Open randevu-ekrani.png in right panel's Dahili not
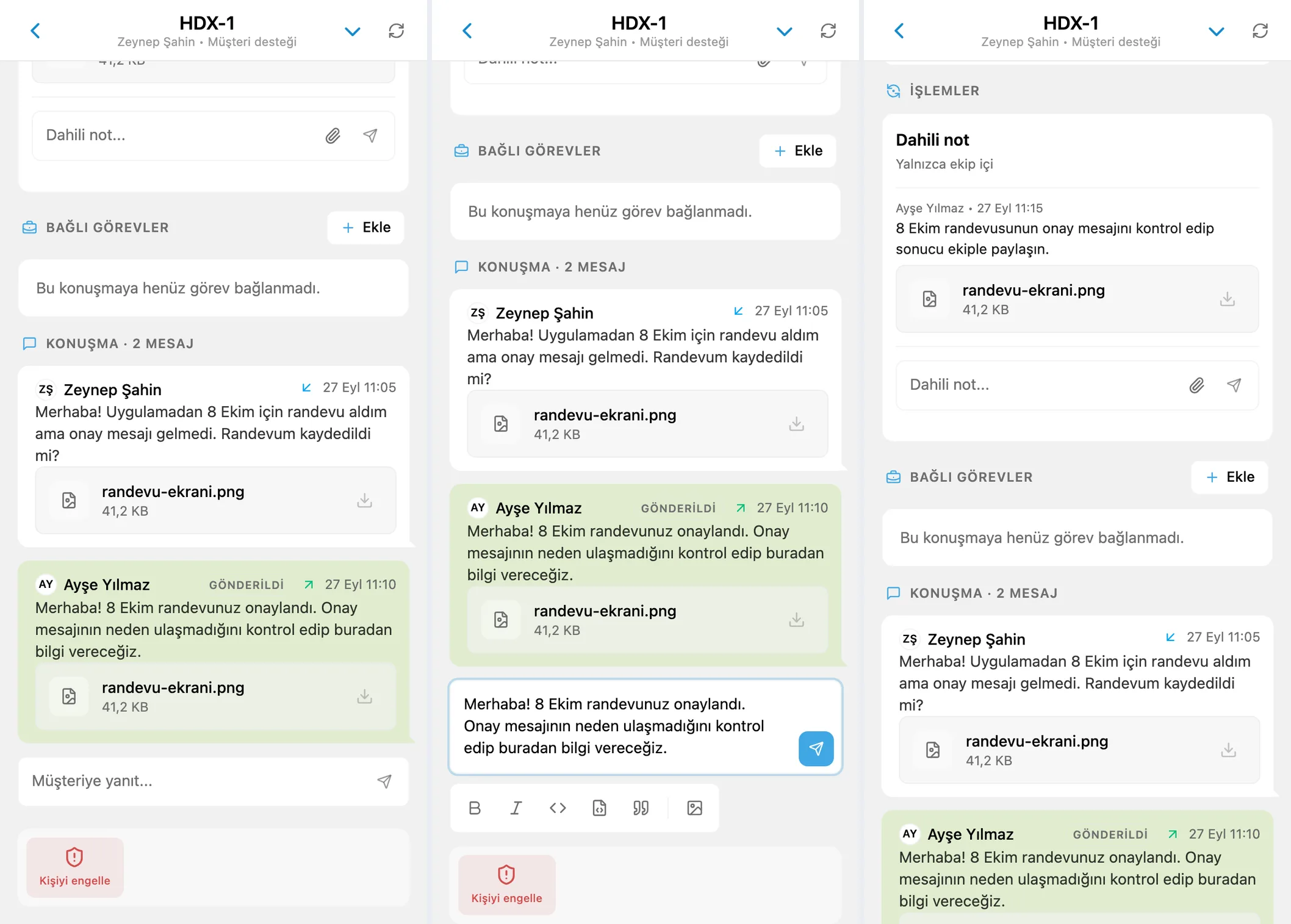The height and width of the screenshot is (924, 1291). coord(1077,299)
